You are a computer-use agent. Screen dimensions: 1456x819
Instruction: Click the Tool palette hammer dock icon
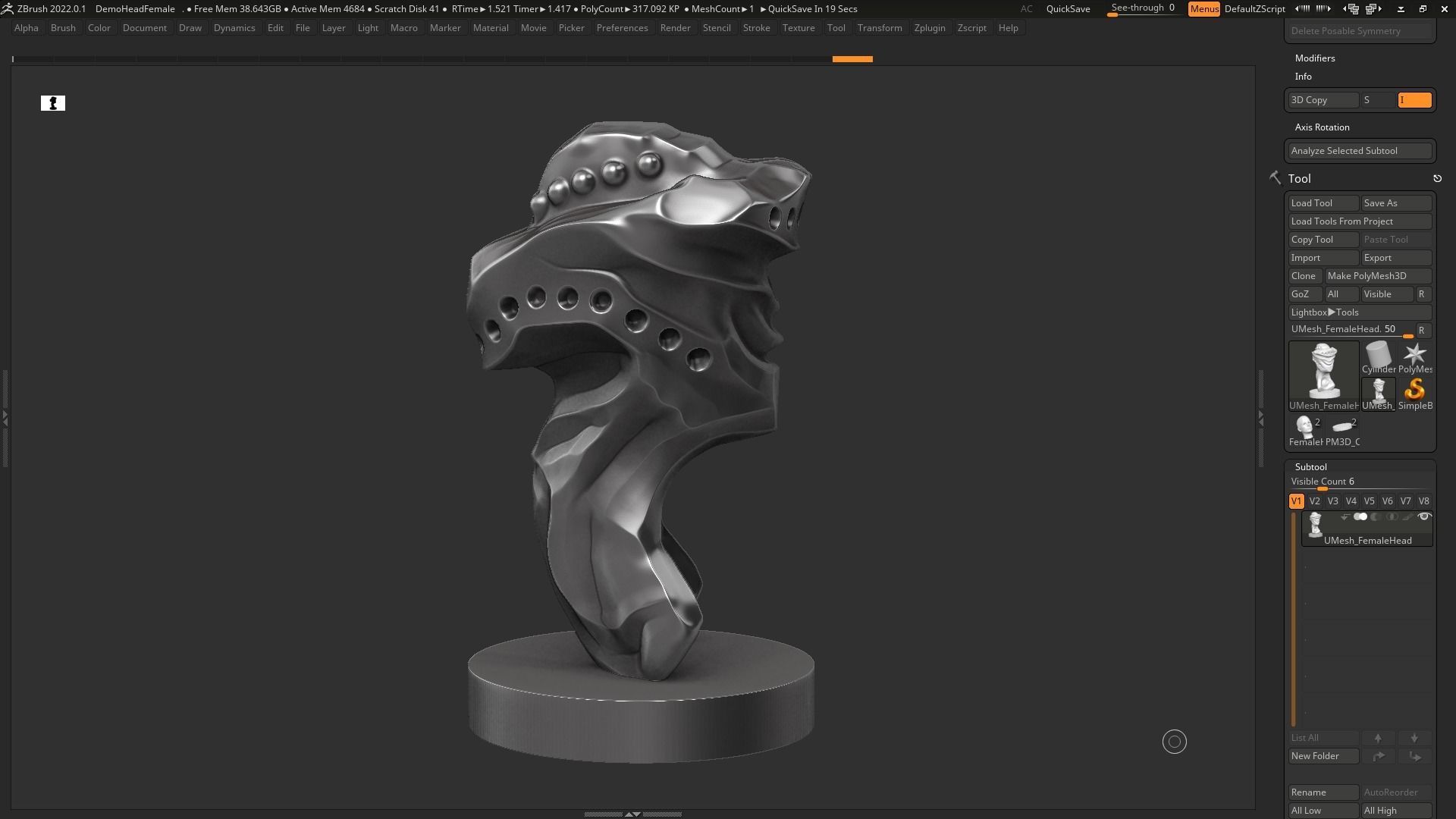click(1275, 177)
